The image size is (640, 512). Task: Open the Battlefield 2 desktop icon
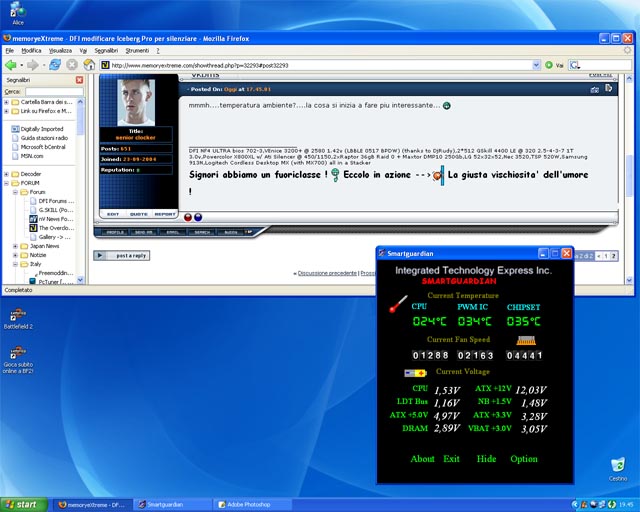coord(18,318)
